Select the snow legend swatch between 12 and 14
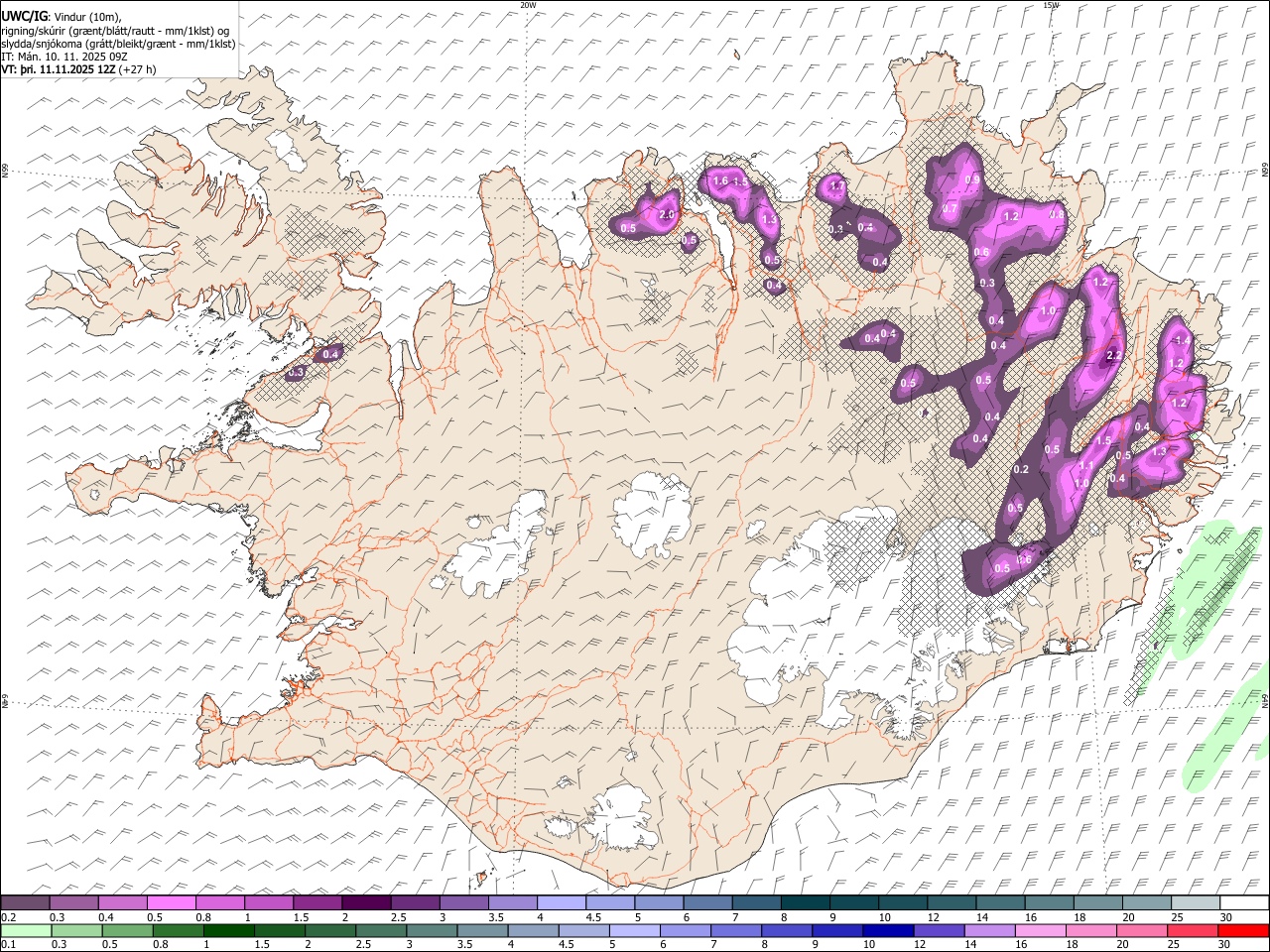The image size is (1270, 952). [952, 902]
